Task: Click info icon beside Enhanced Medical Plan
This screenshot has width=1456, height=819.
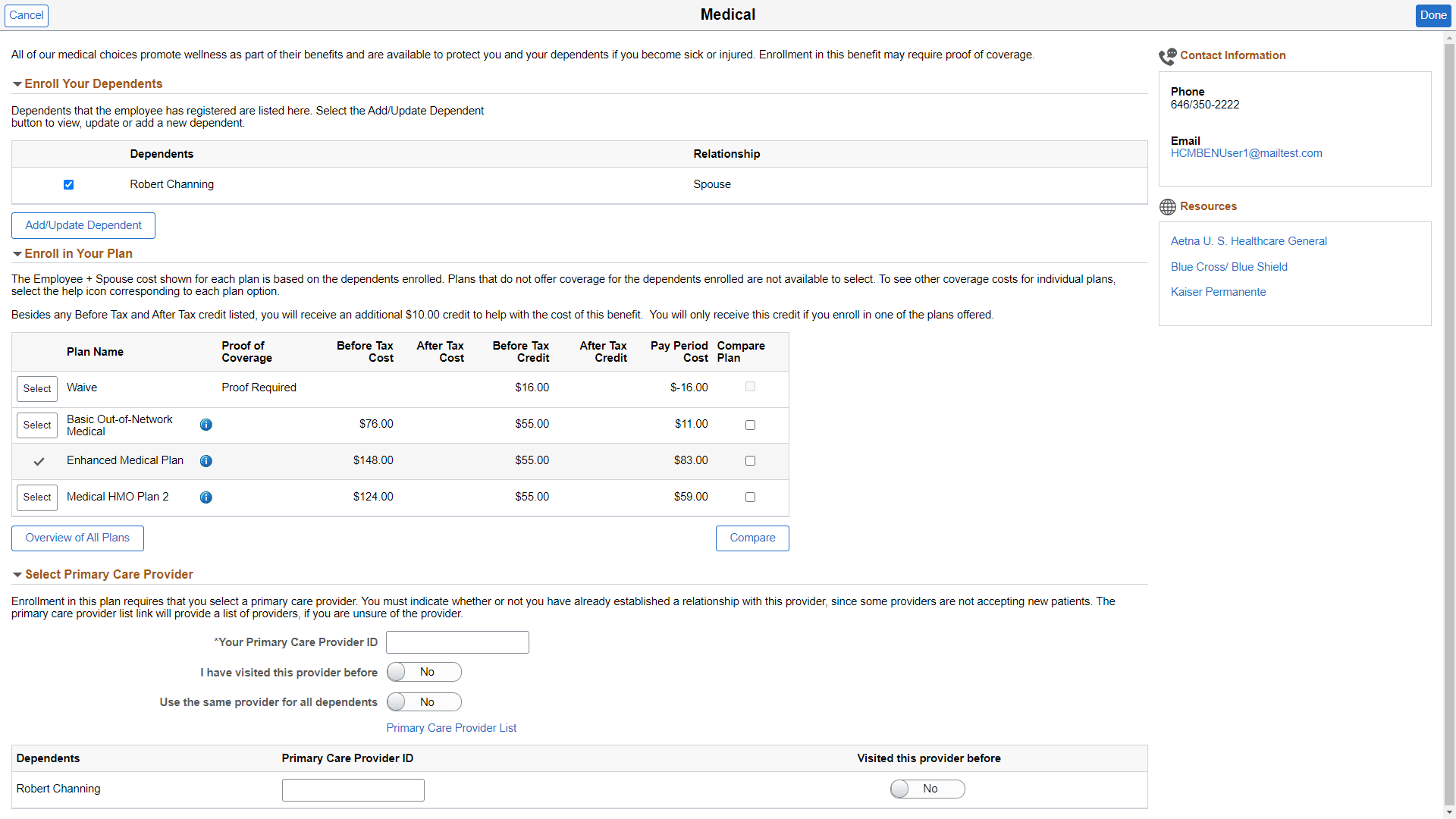Action: tap(206, 461)
